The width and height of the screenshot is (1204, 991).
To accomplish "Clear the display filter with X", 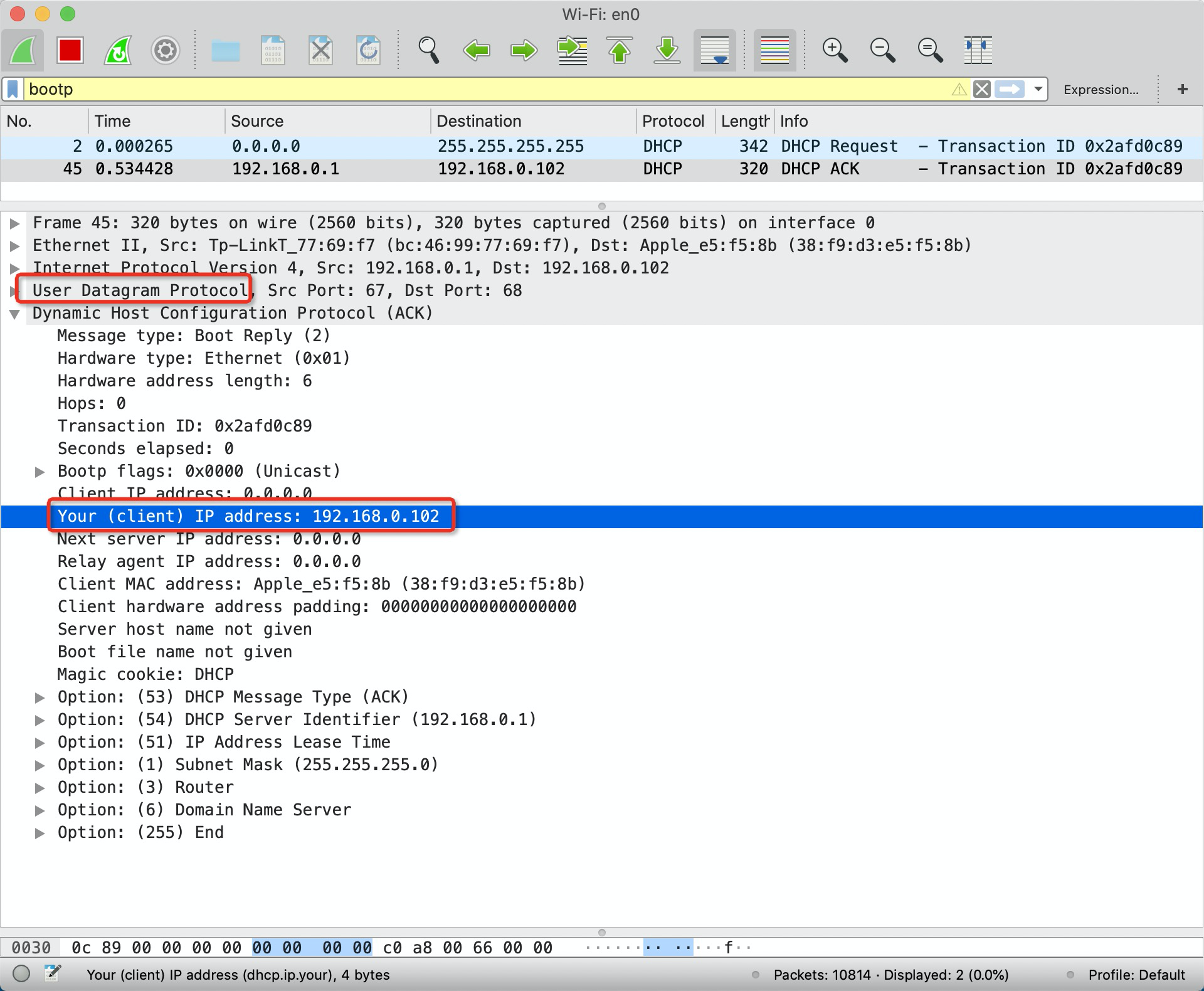I will pos(982,90).
